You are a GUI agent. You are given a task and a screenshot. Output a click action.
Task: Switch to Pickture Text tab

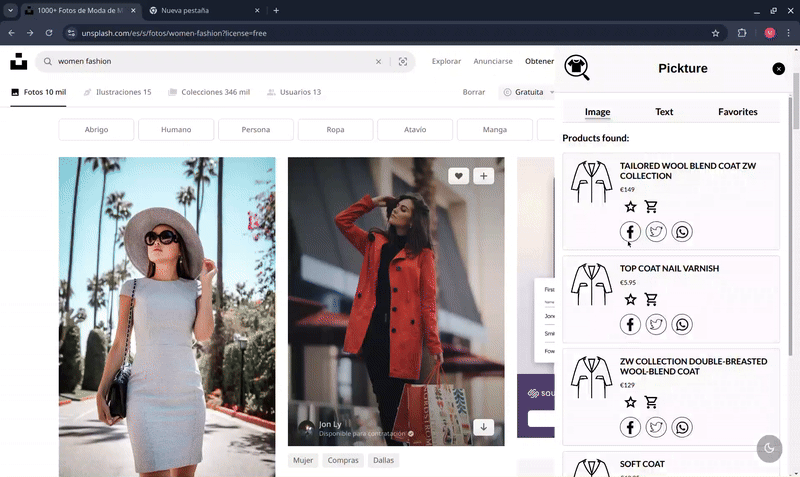point(664,112)
